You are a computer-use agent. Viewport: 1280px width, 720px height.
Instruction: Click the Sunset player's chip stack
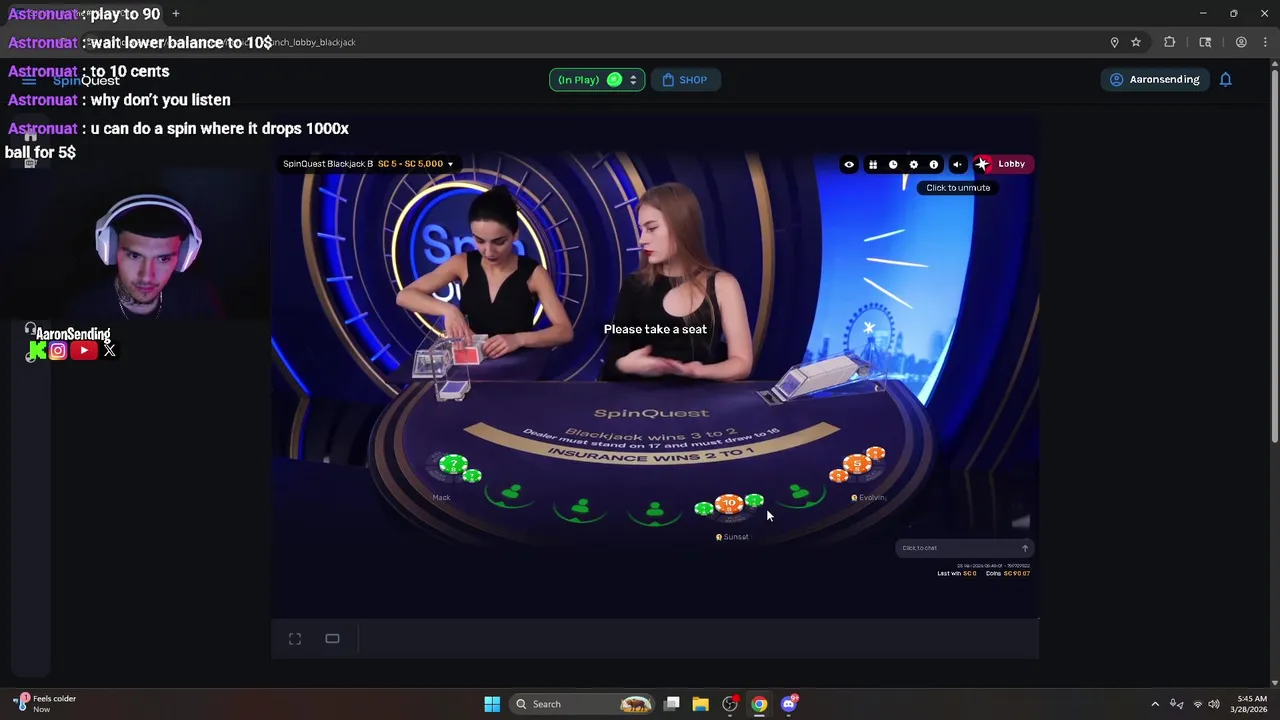pyautogui.click(x=729, y=505)
